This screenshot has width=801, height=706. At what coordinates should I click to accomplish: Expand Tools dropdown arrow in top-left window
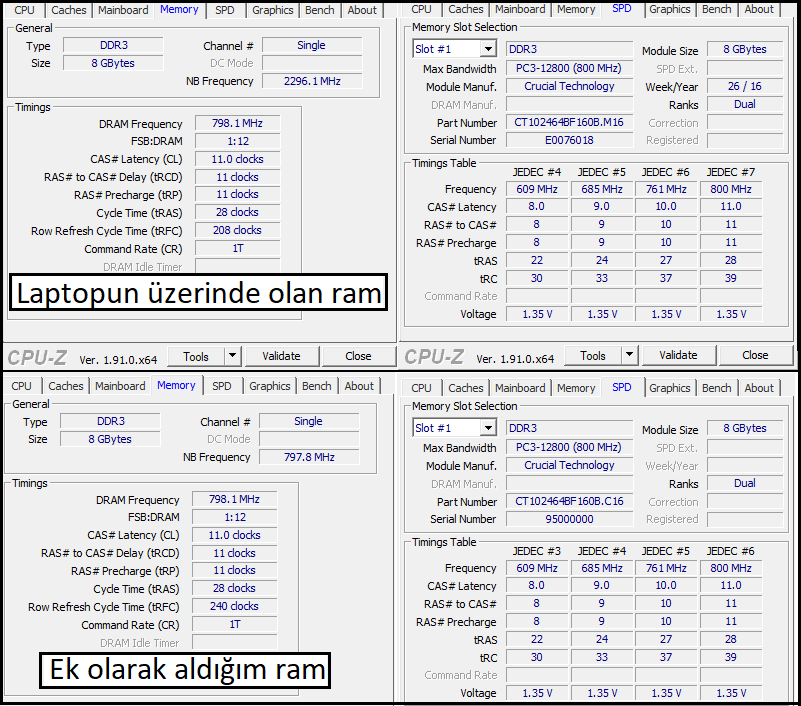(x=232, y=356)
